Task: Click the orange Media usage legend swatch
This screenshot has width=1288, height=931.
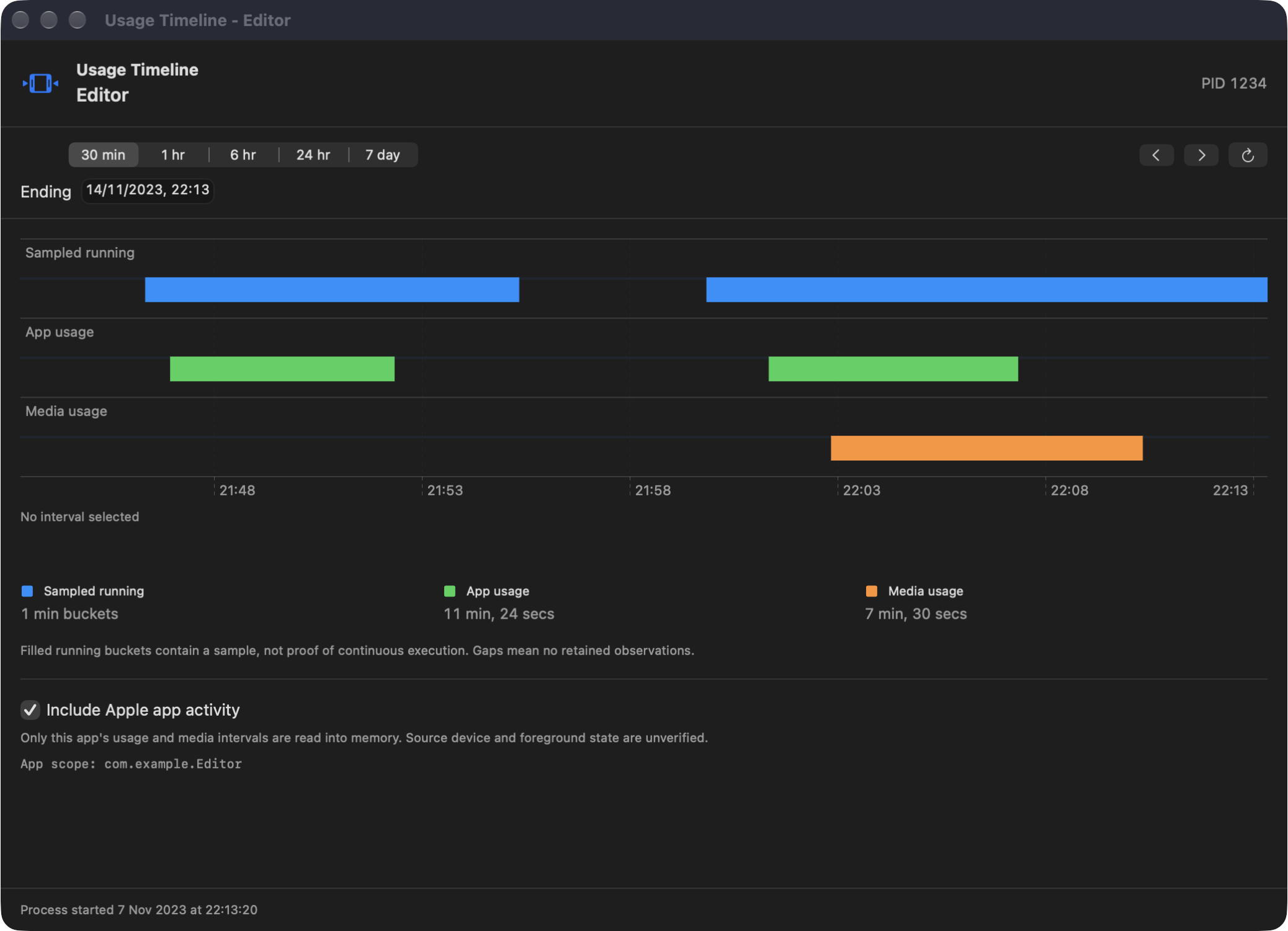Action: [872, 591]
